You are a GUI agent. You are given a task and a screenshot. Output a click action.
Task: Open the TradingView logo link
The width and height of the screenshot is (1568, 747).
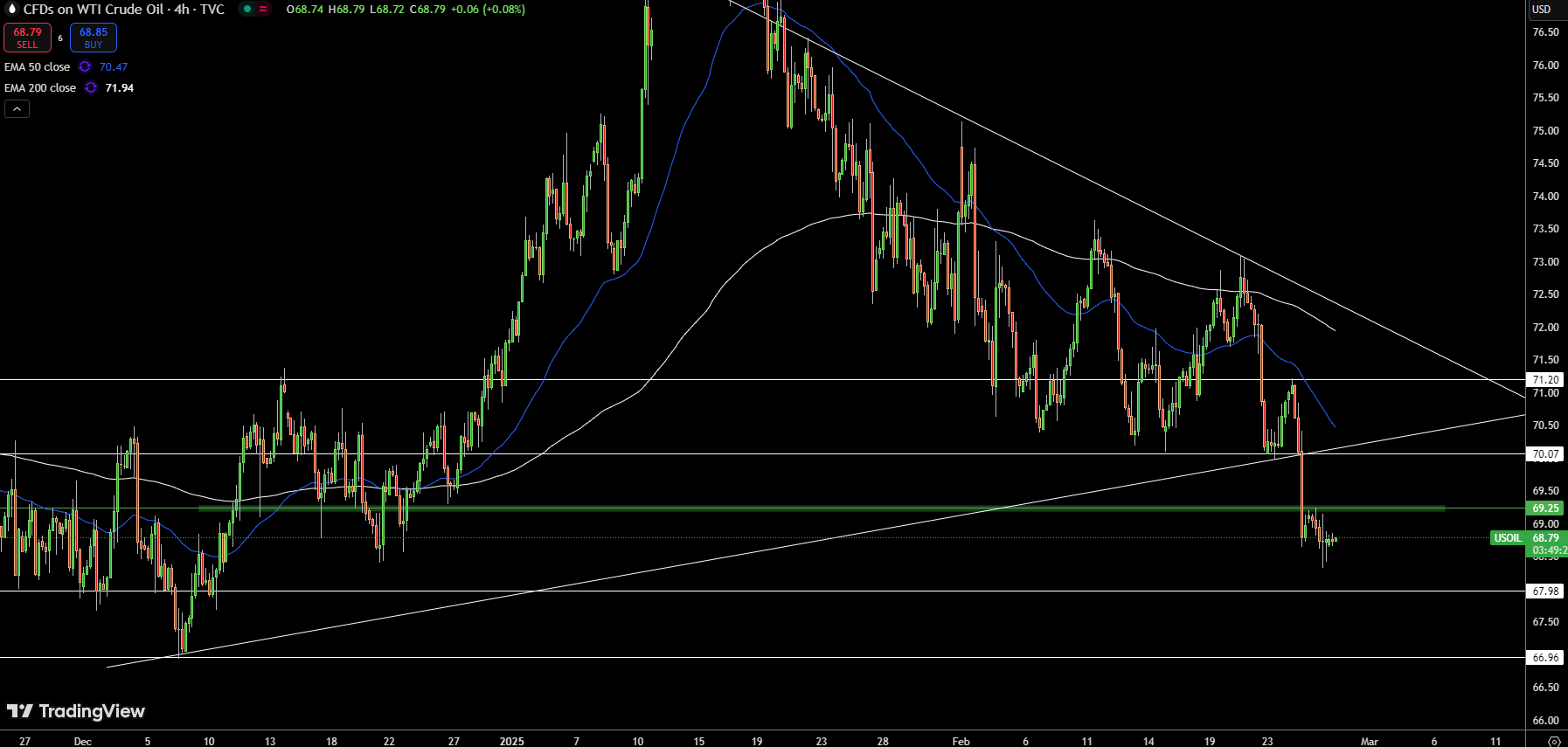click(x=76, y=711)
